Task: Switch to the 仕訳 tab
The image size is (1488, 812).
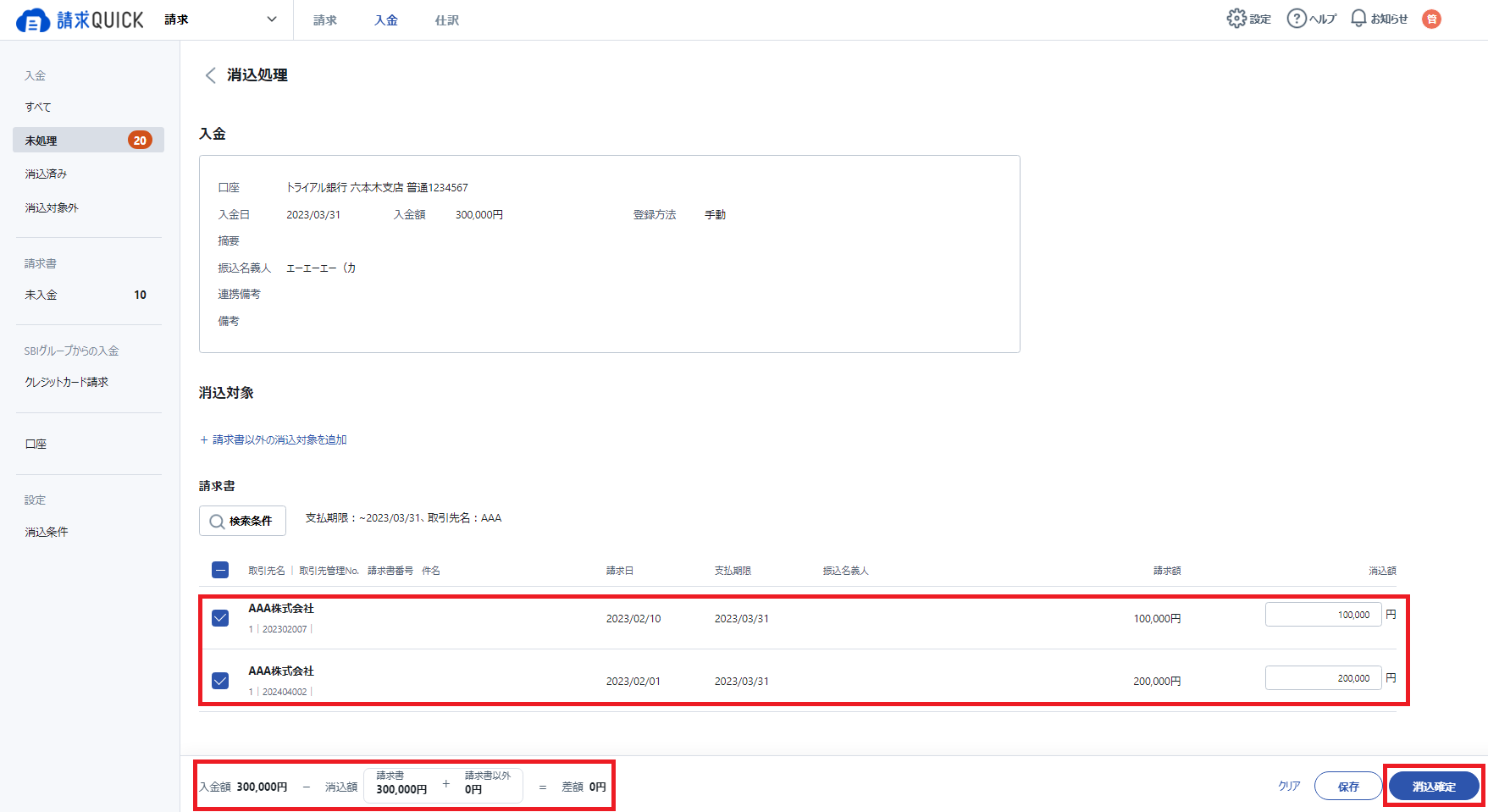Action: [446, 20]
